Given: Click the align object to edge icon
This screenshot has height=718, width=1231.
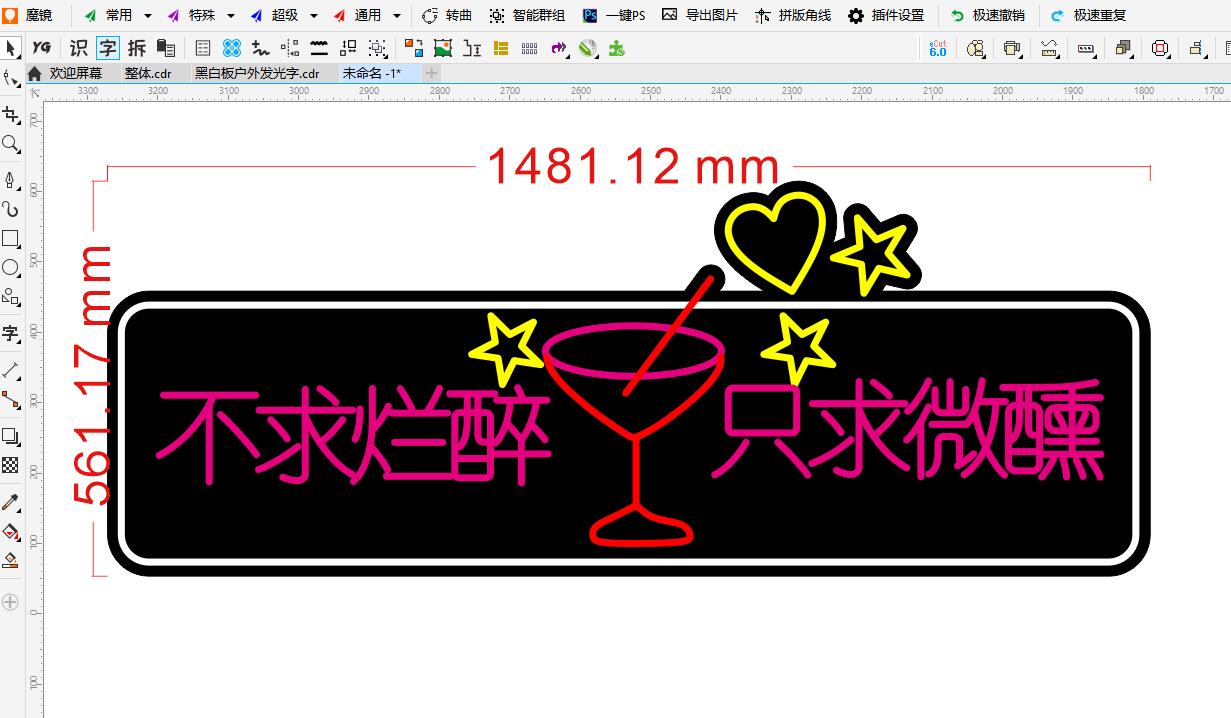Looking at the screenshot, I should click(x=1197, y=47).
